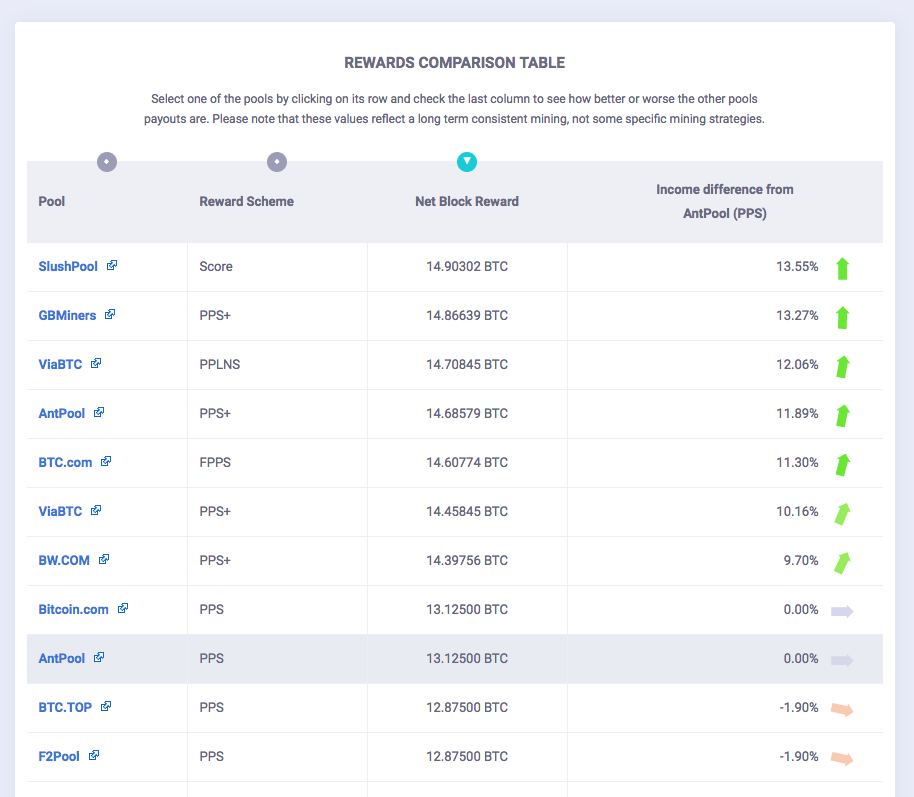The height and width of the screenshot is (797, 914).
Task: Click the orange arrow beside F2Pool's -1.90%
Action: click(x=842, y=758)
